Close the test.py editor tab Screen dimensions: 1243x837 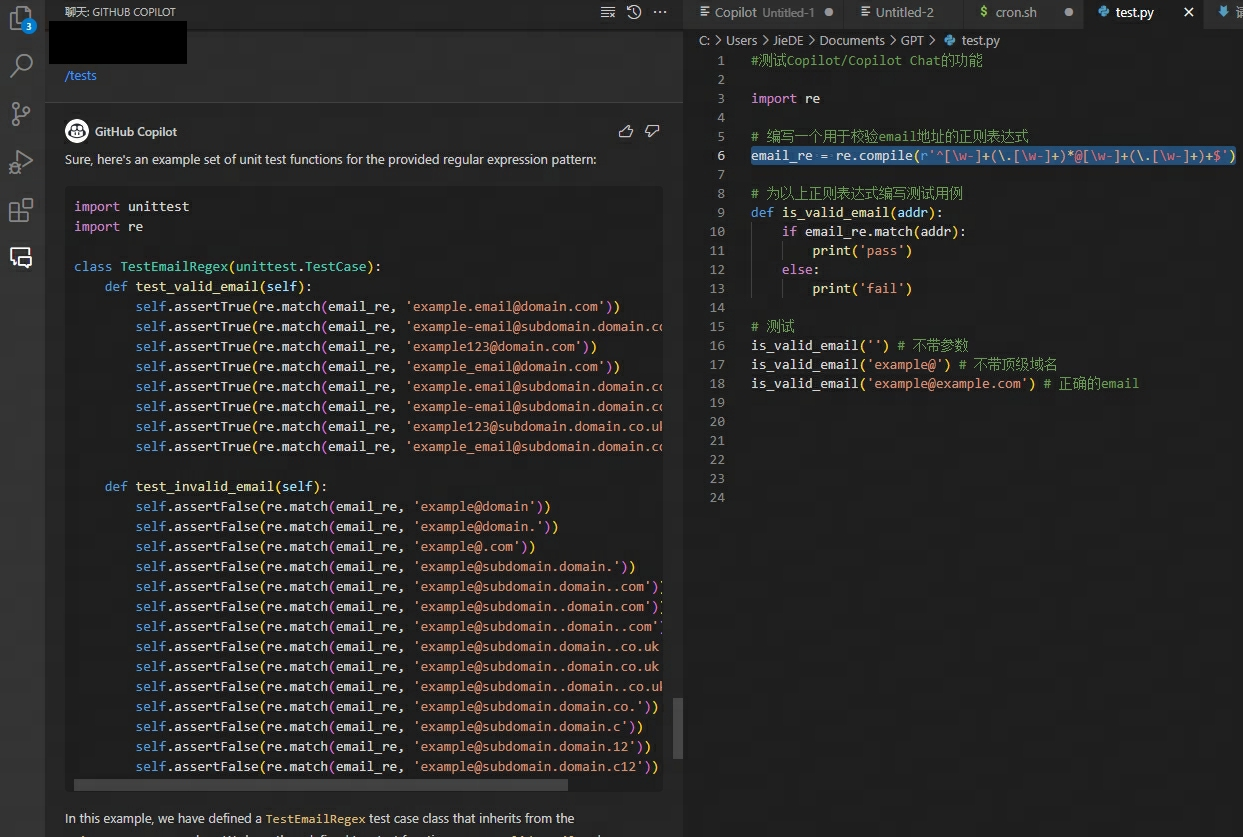click(1188, 13)
